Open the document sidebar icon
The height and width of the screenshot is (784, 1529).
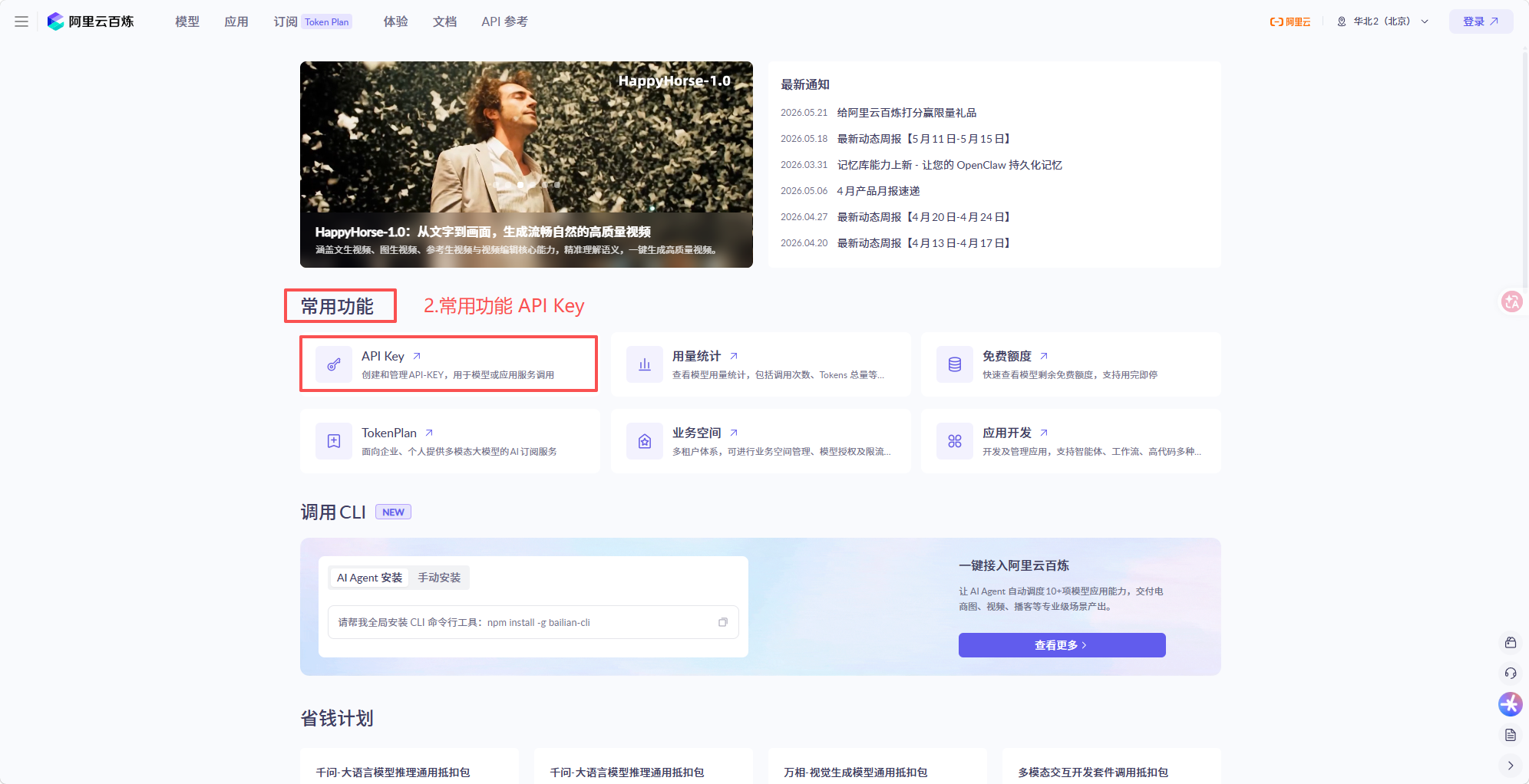point(1511,735)
